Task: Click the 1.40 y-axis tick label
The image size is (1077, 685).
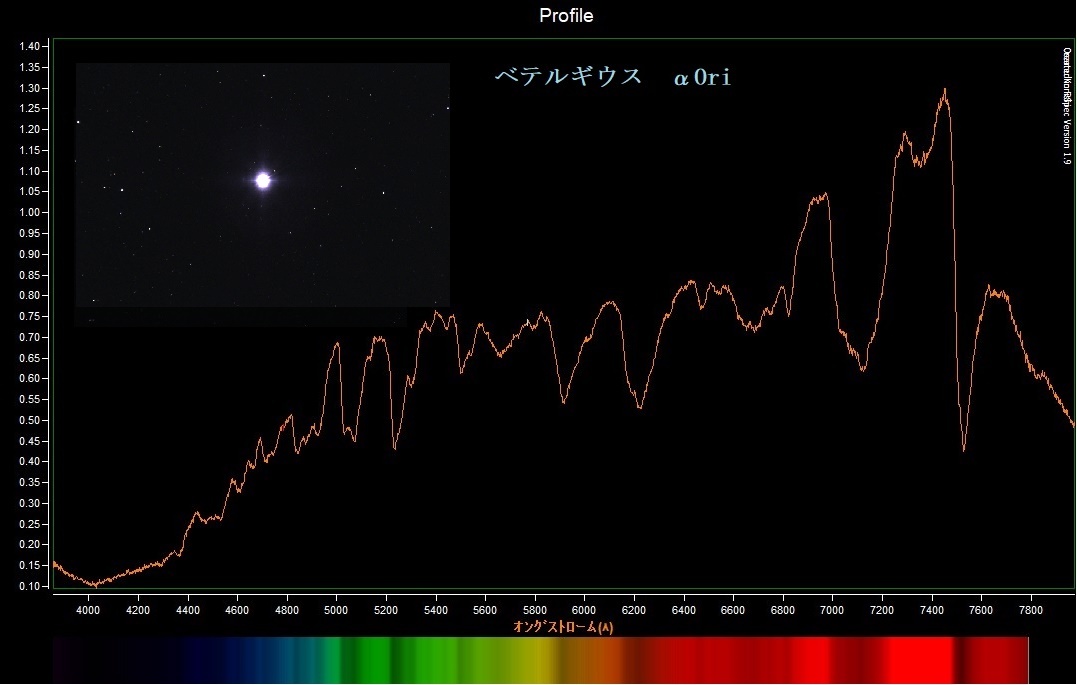Action: pyautogui.click(x=30, y=47)
